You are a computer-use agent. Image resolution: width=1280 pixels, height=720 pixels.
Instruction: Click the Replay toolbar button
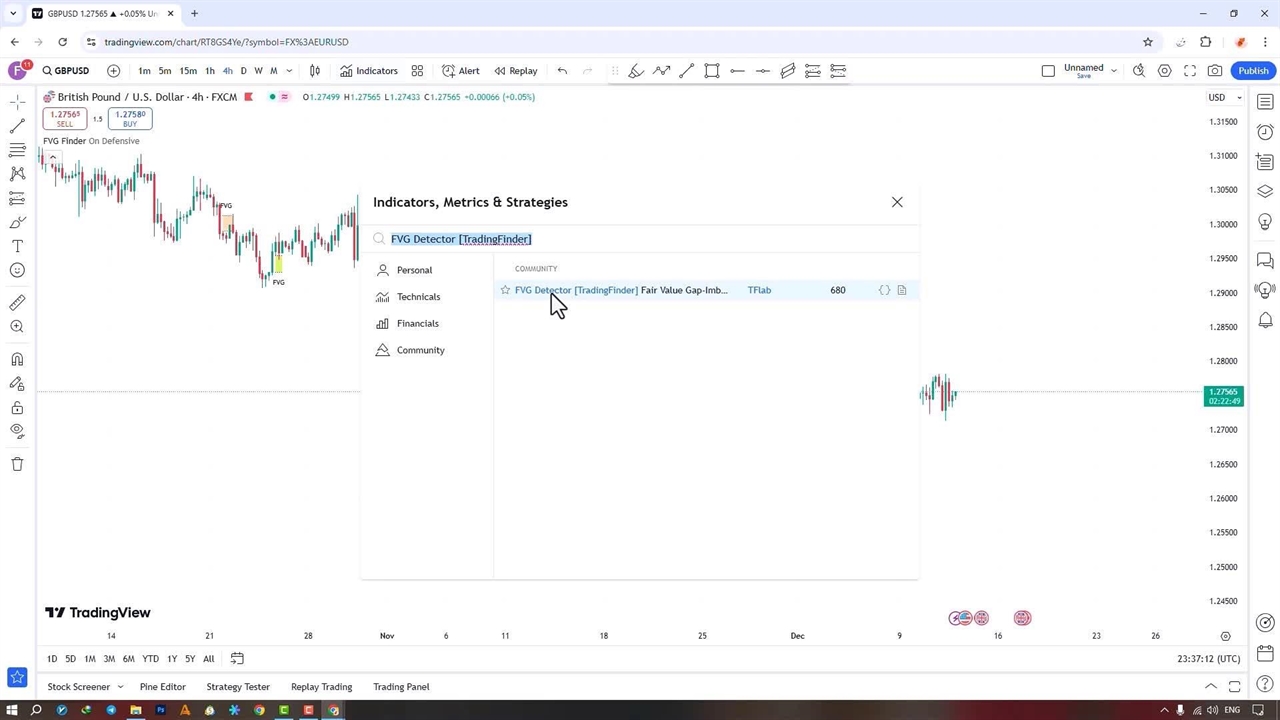tap(515, 71)
